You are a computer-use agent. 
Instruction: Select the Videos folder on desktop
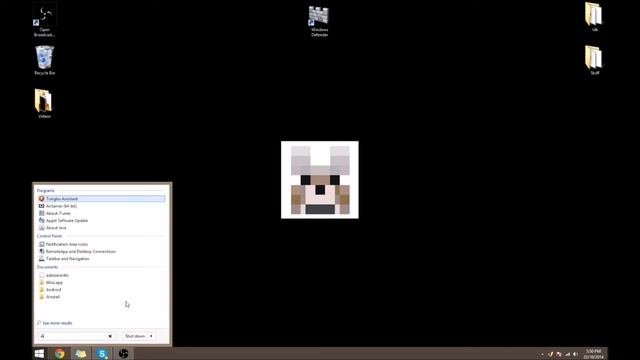44,104
